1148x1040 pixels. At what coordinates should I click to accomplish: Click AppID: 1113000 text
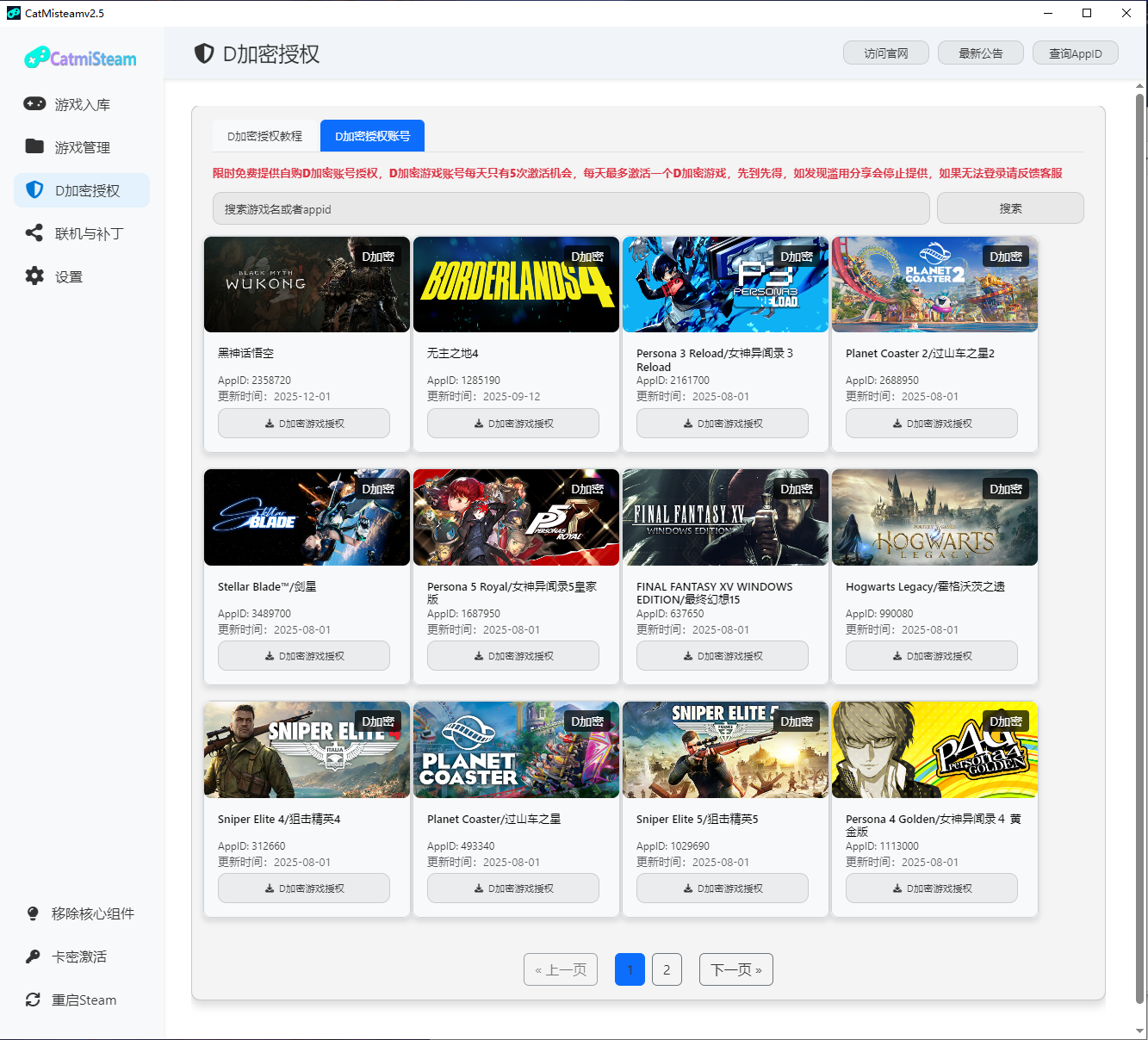point(882,846)
